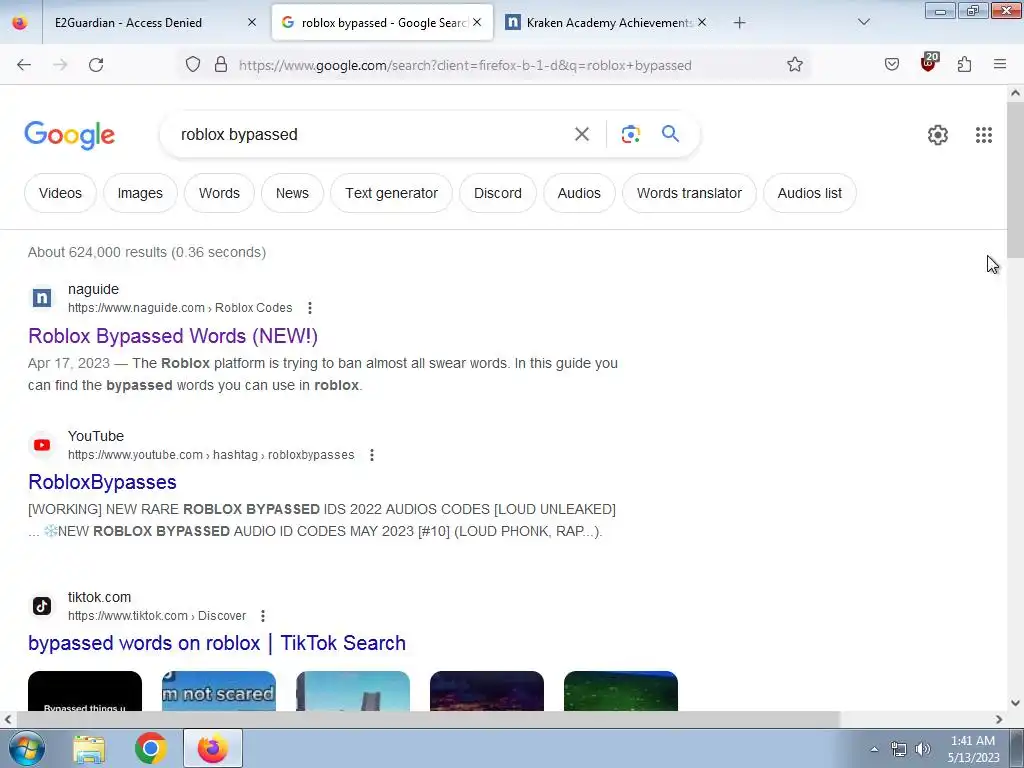Screen dimensions: 1024x768
Task: Show hidden system tray icons
Action: [874, 750]
